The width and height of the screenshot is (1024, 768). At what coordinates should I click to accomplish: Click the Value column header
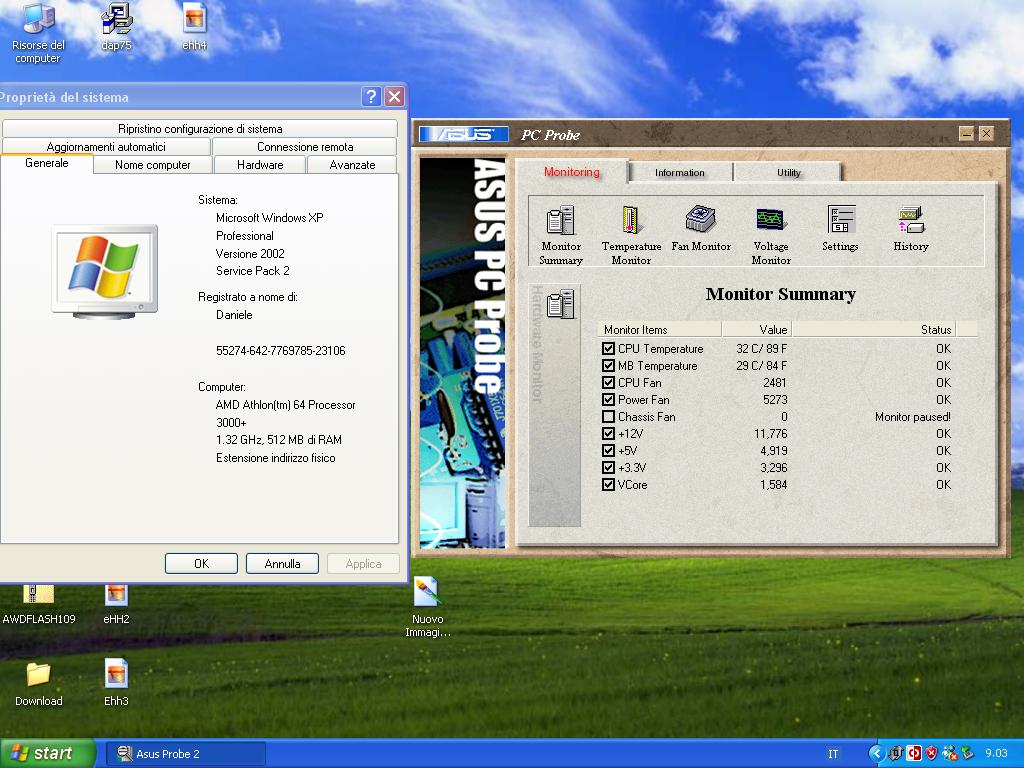[x=757, y=329]
